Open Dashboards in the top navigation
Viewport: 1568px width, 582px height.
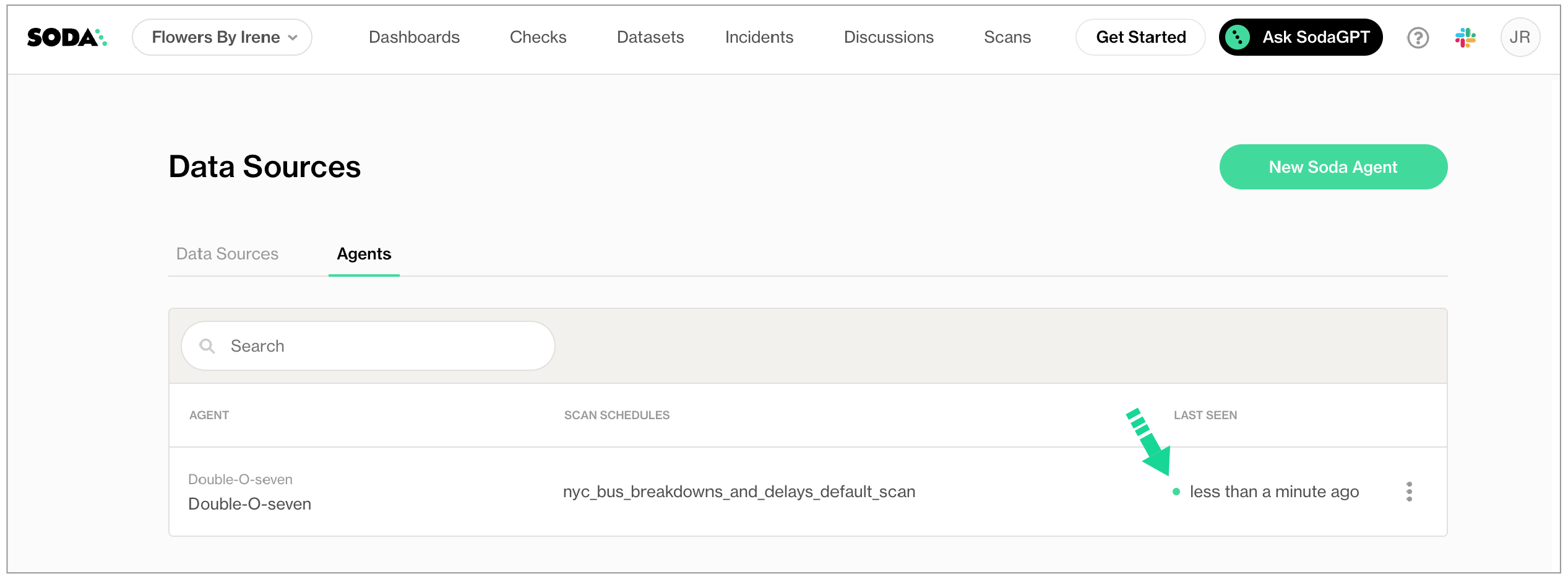tap(414, 38)
